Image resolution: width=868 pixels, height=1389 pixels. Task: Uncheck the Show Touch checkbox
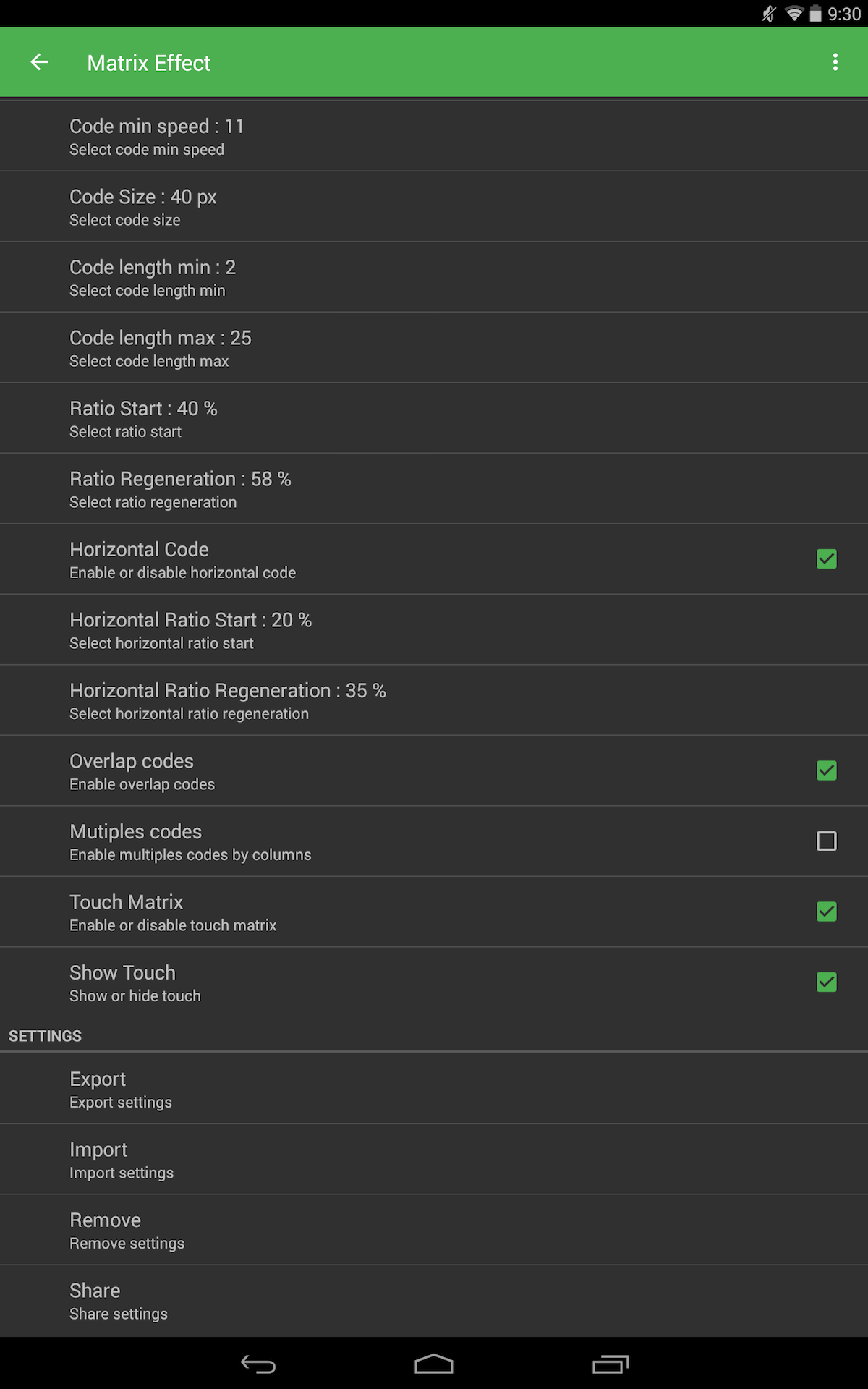[827, 982]
